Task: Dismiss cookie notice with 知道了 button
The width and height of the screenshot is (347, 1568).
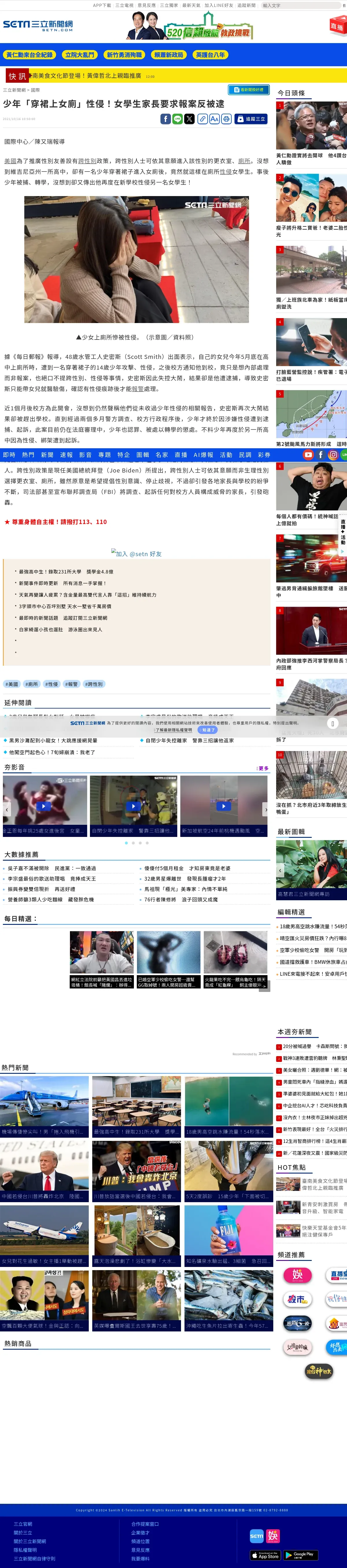Action: (x=207, y=730)
